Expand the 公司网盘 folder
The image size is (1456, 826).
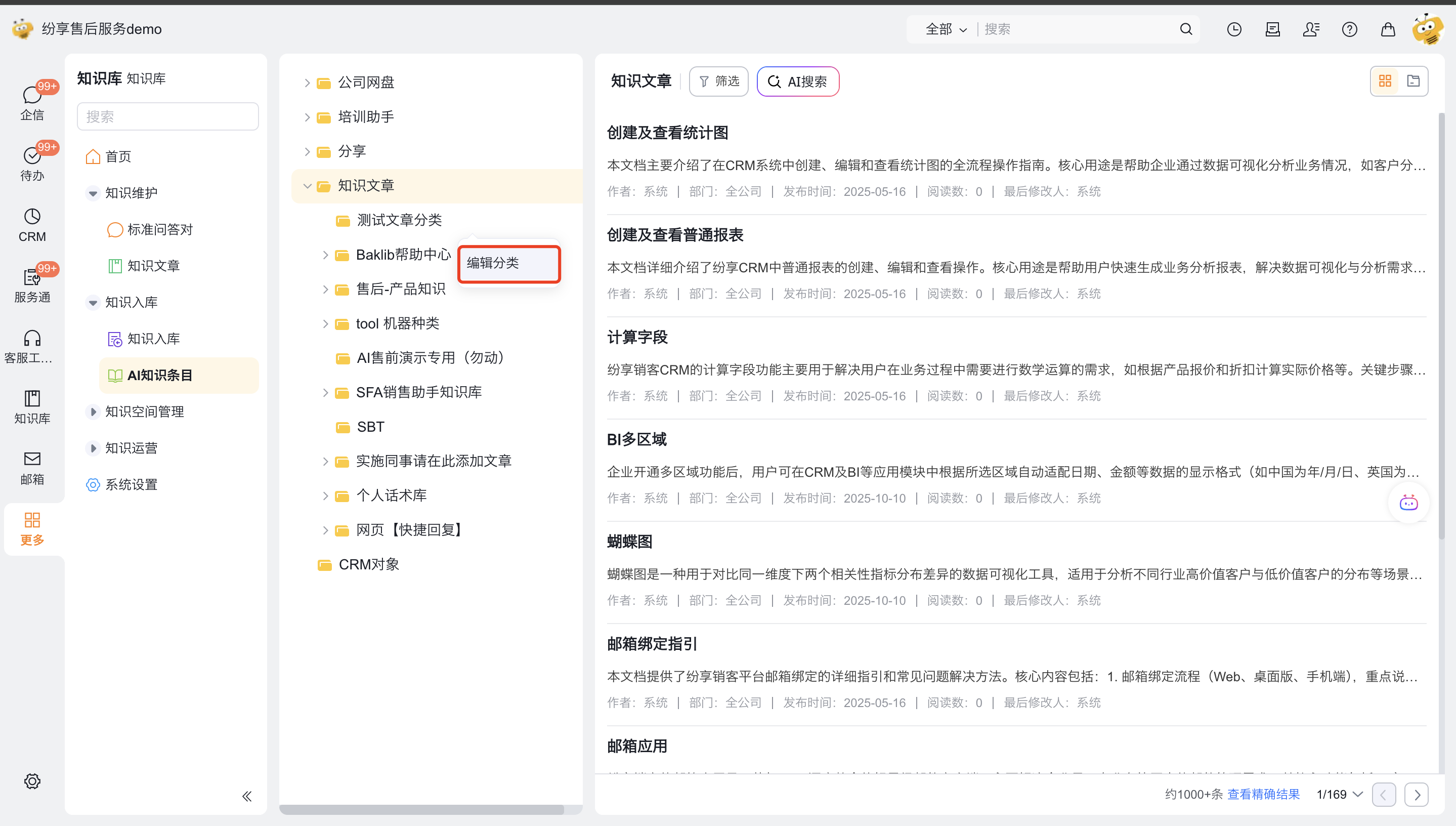coord(307,83)
